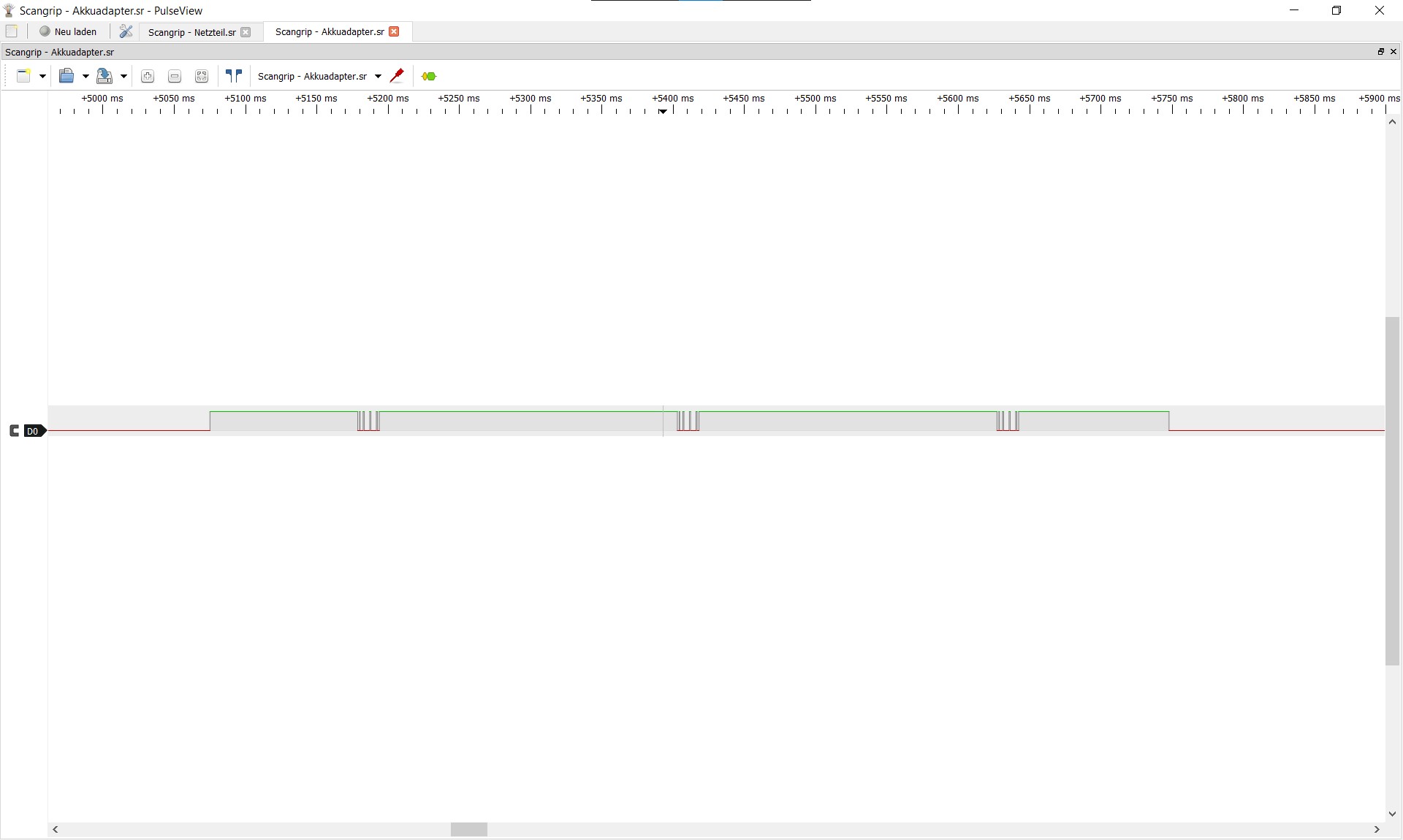1403x840 pixels.
Task: Click the red probe channel configuration icon
Action: (398, 76)
